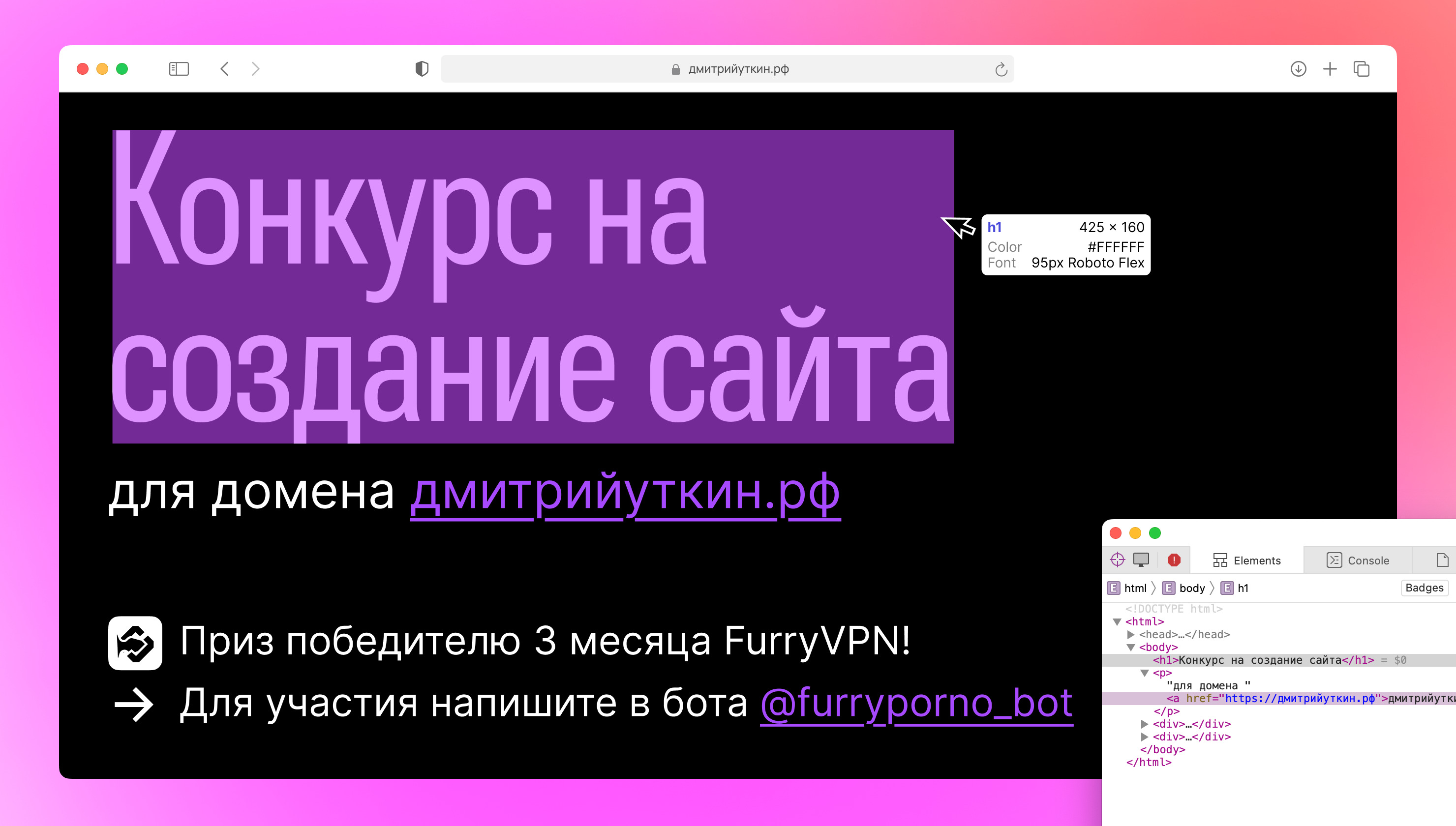Click the red error indicator icon
Image resolution: width=1456 pixels, height=826 pixels.
(x=1174, y=560)
